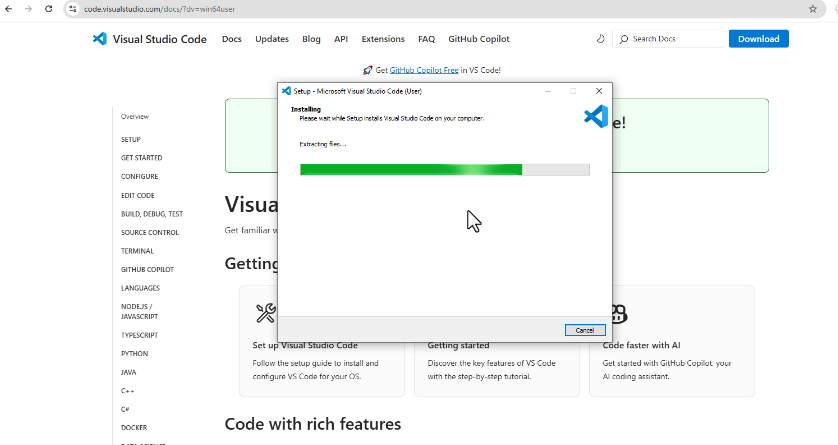Reload the page with refresh icon
Screen dimensions: 838x445
[x=49, y=9]
